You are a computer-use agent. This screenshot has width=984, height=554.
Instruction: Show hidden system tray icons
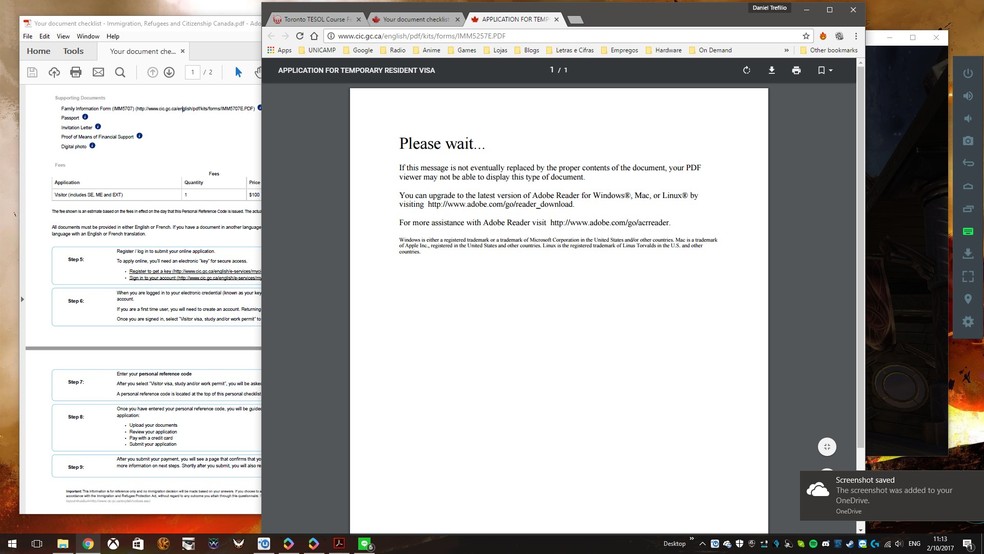[x=702, y=543]
